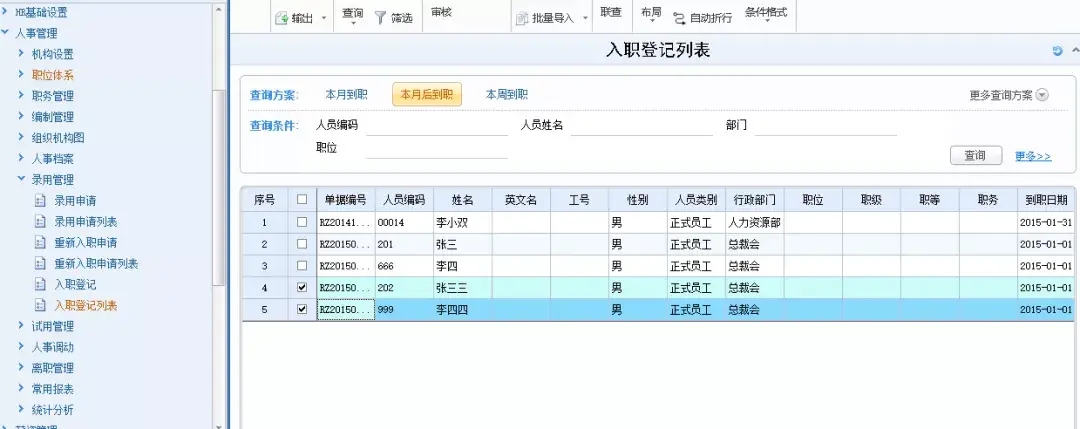
Task: Expand the 机构设置 tree node
Action: click(22, 54)
